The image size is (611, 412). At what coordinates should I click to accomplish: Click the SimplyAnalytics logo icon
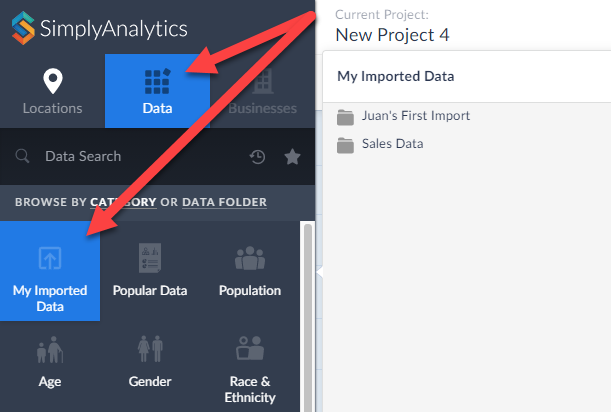[23, 28]
